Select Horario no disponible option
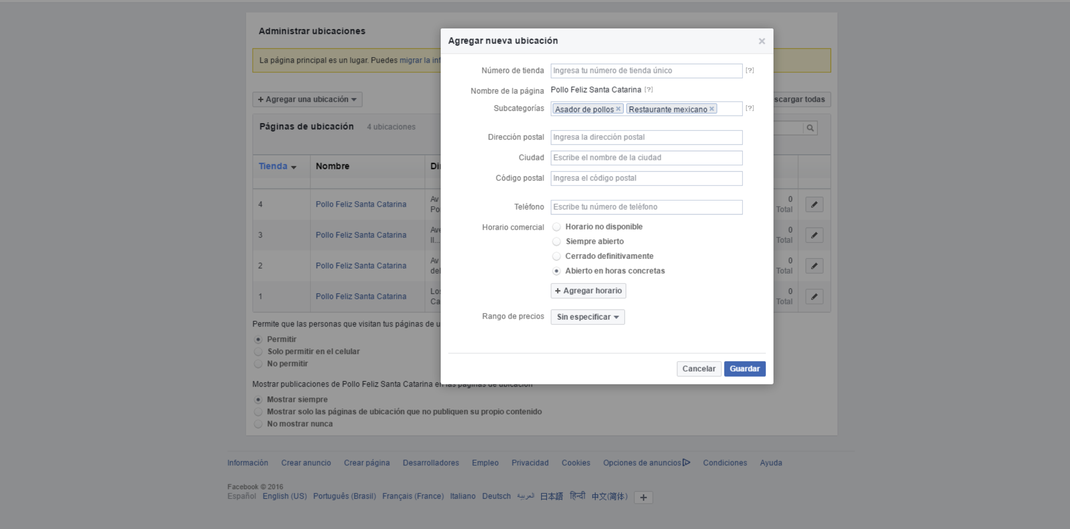1070x529 pixels. click(557, 227)
